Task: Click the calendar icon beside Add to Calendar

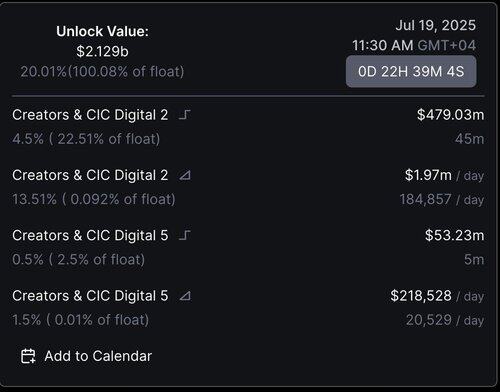Action: pos(28,356)
